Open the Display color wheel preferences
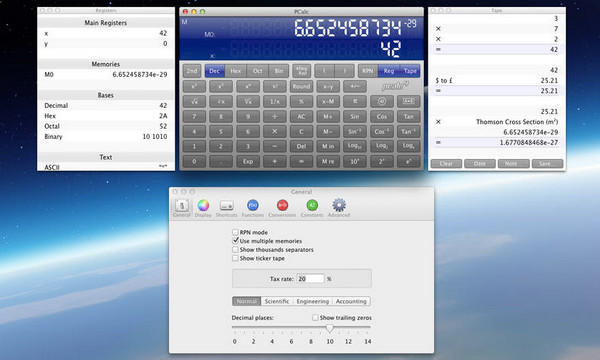 pos(203,208)
